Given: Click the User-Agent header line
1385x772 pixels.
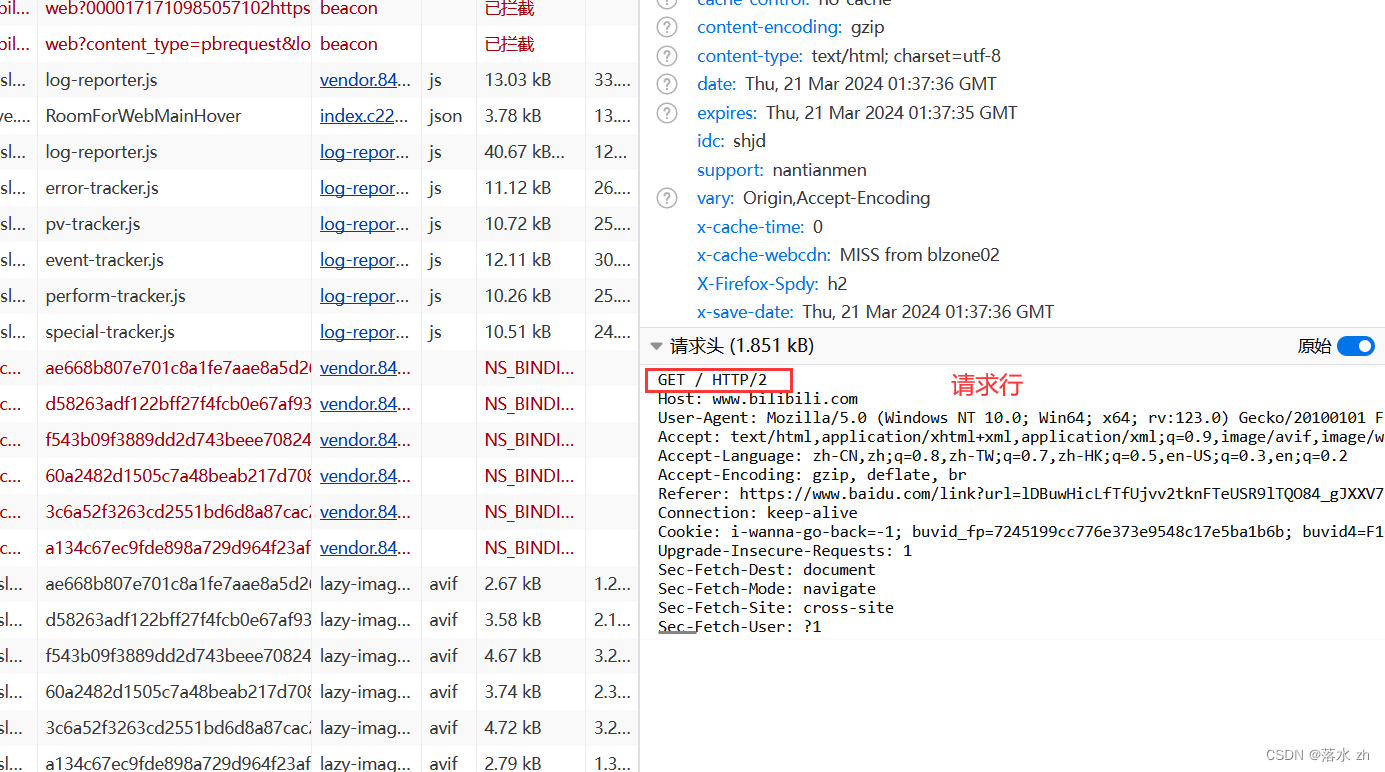Looking at the screenshot, I should (1020, 418).
